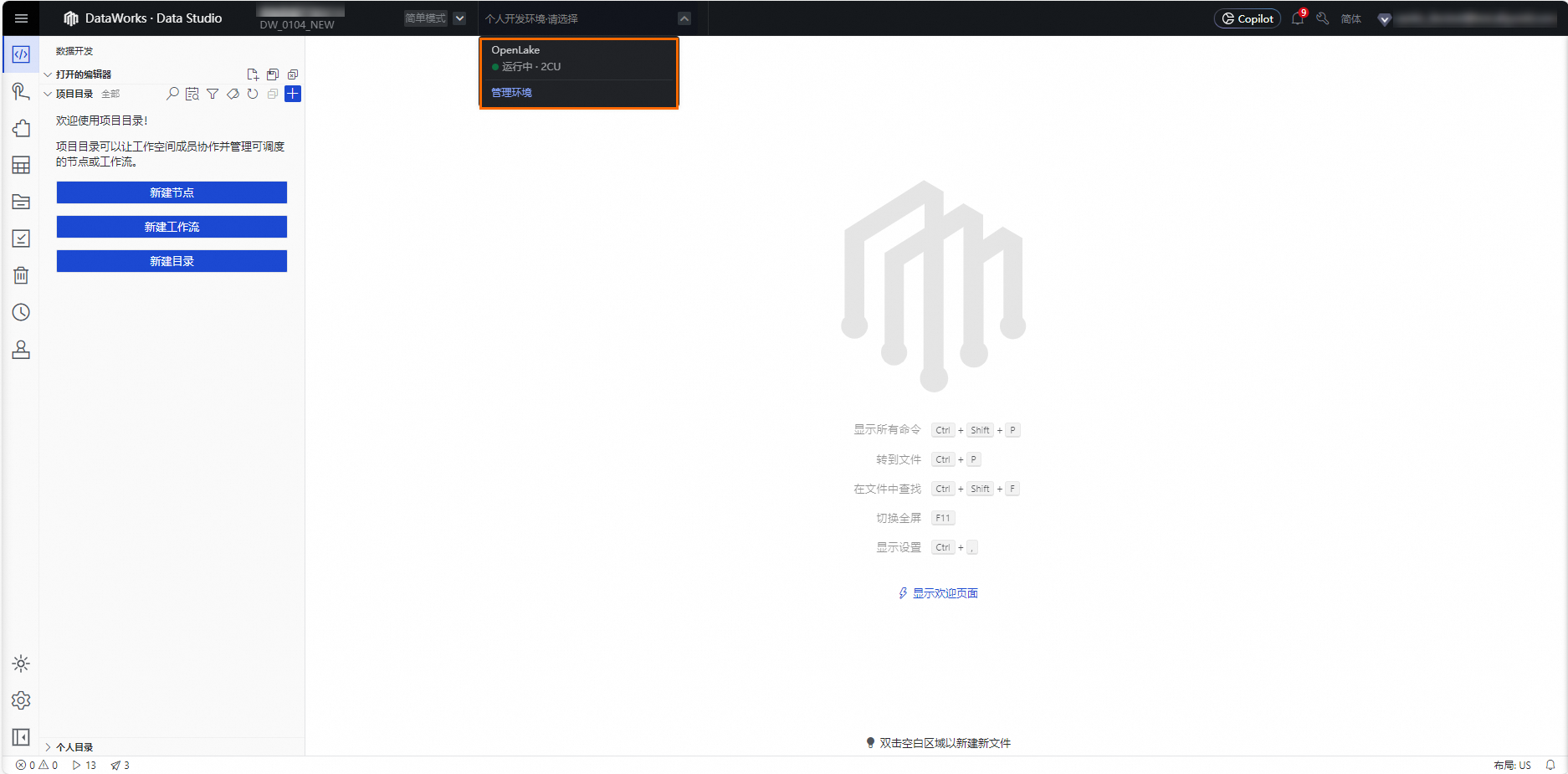Open the folder resources sidebar icon
This screenshot has height=774, width=1568.
pos(21,202)
